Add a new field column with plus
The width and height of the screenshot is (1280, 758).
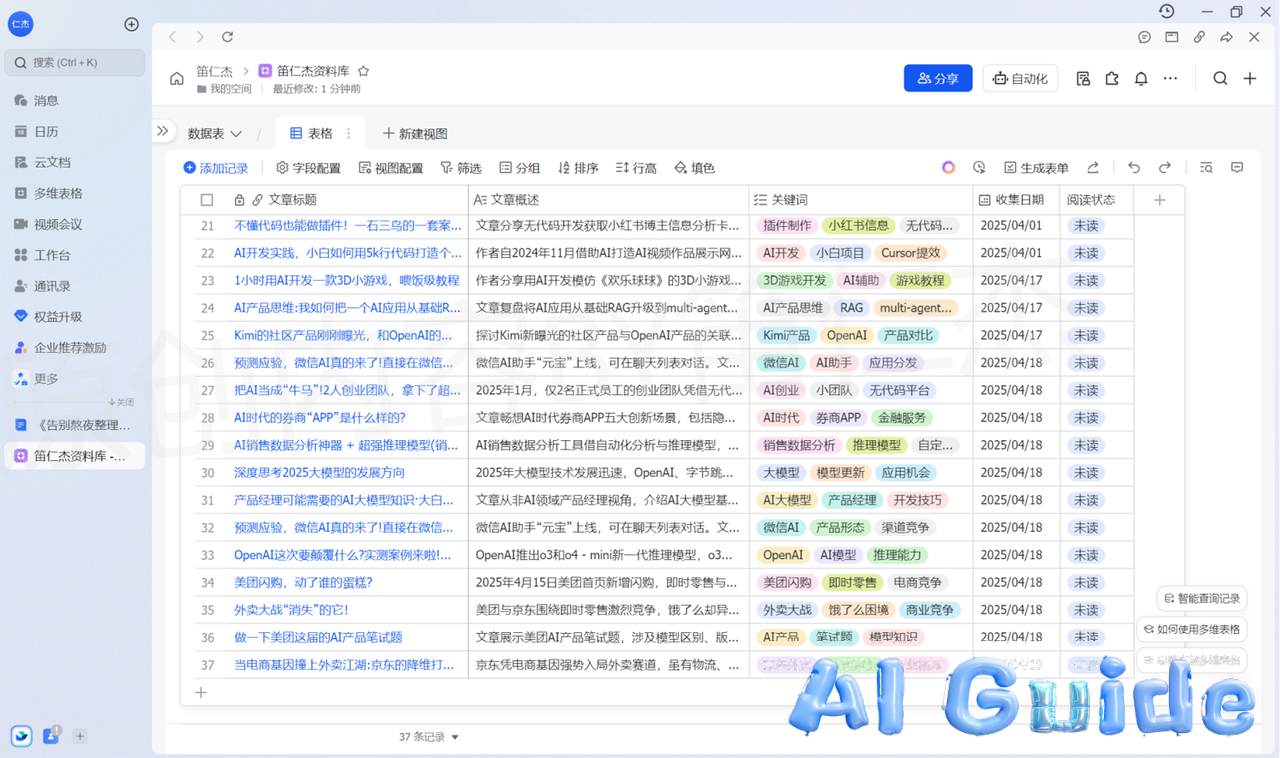point(1160,200)
